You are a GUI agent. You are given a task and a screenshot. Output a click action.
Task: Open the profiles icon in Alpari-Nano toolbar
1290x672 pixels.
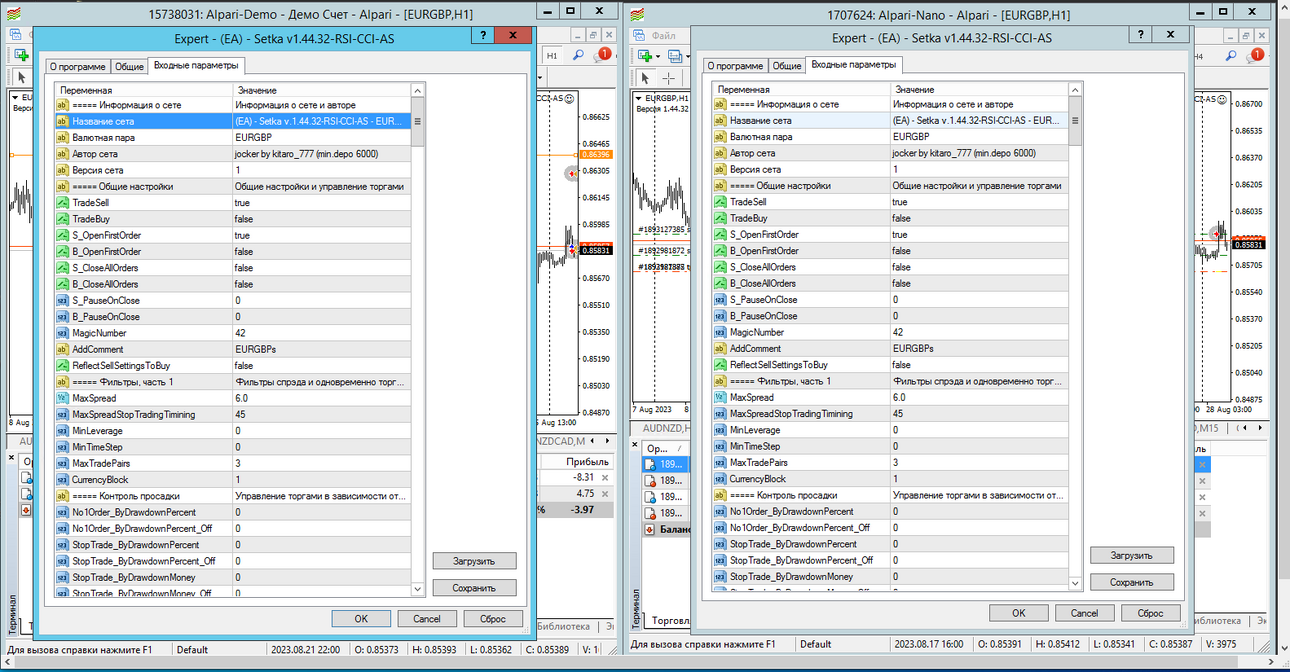coord(676,56)
